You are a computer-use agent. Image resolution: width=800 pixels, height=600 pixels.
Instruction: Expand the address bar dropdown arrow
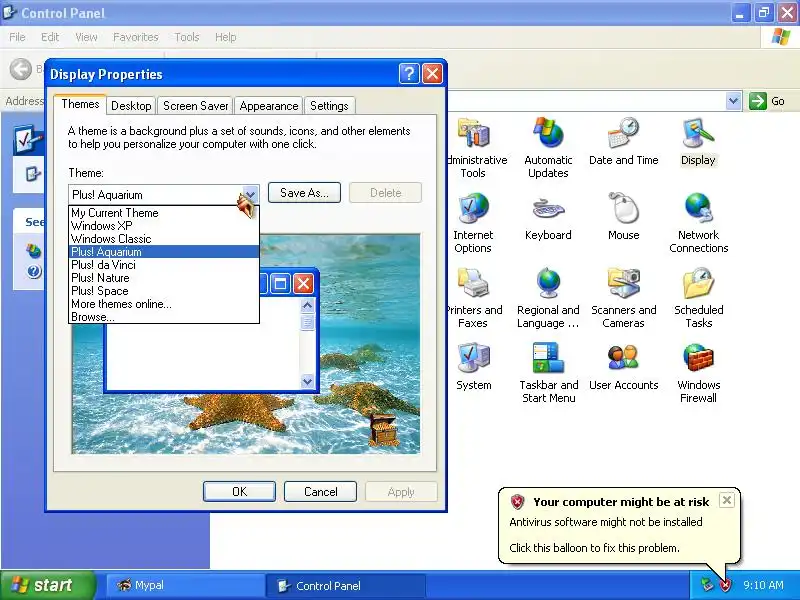[734, 101]
